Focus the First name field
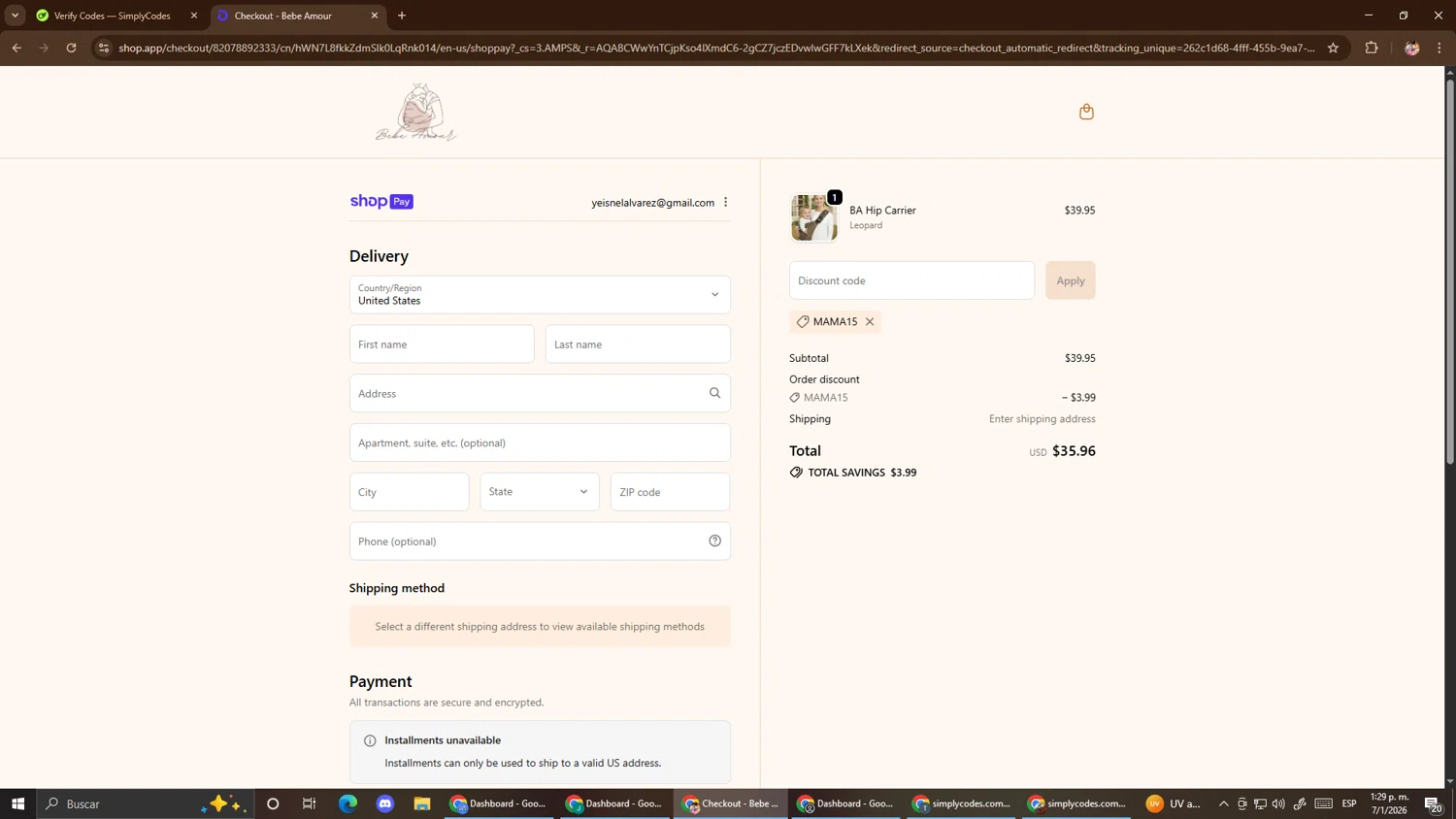Image resolution: width=1456 pixels, height=819 pixels. coord(442,344)
